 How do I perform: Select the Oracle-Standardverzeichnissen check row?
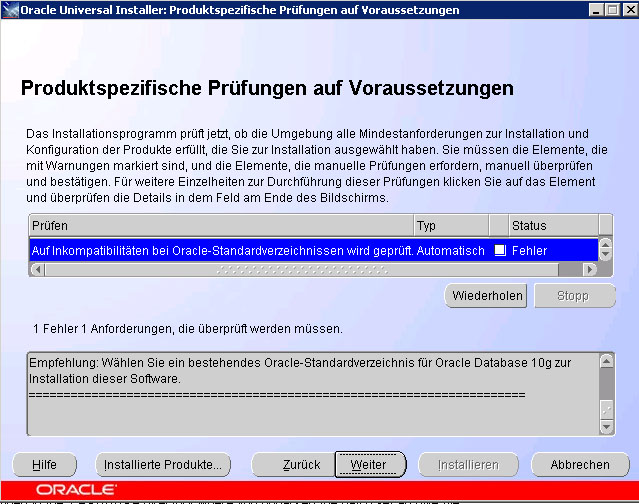(x=314, y=250)
